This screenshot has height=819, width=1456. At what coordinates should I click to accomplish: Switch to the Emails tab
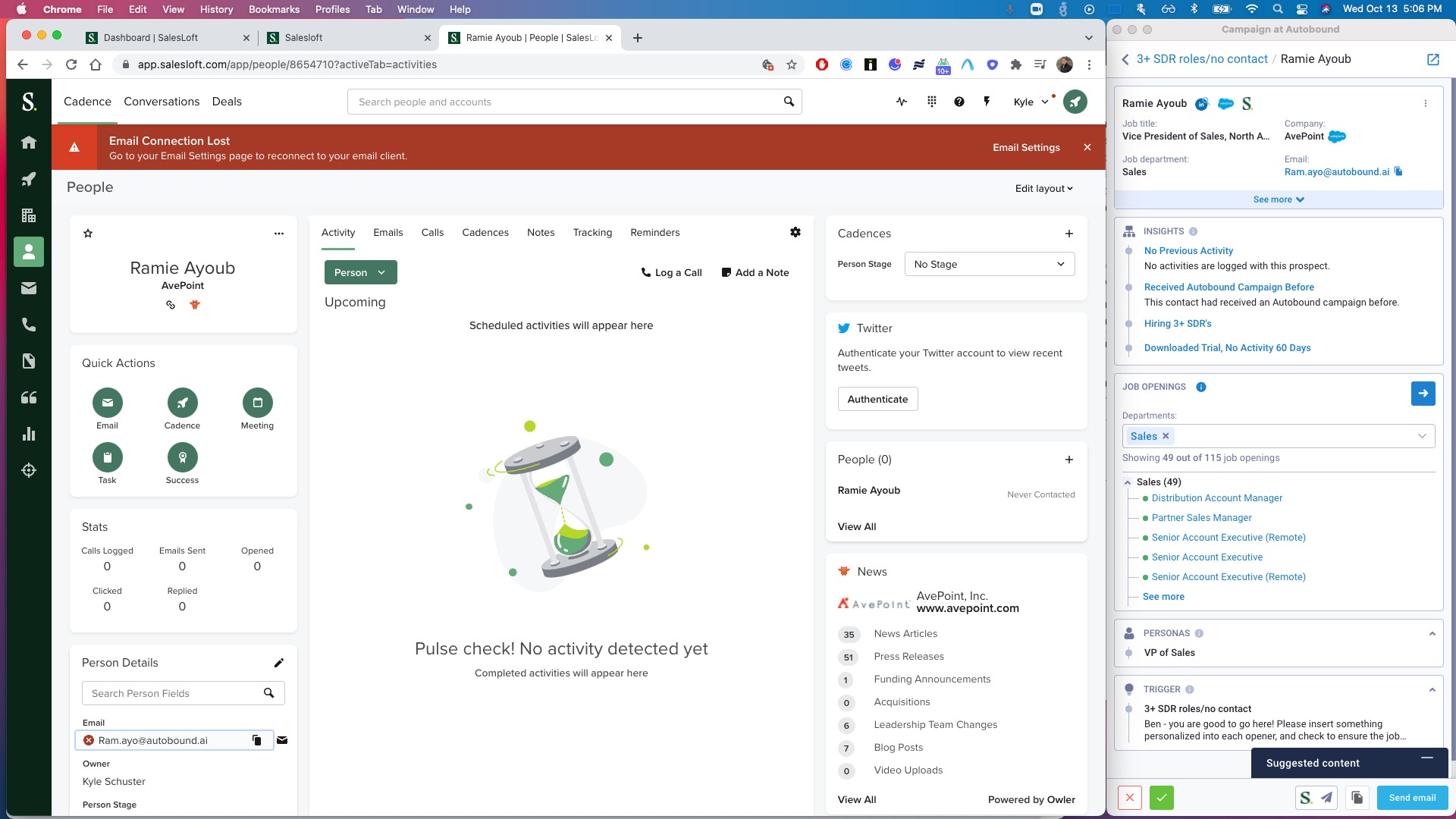pyautogui.click(x=388, y=233)
